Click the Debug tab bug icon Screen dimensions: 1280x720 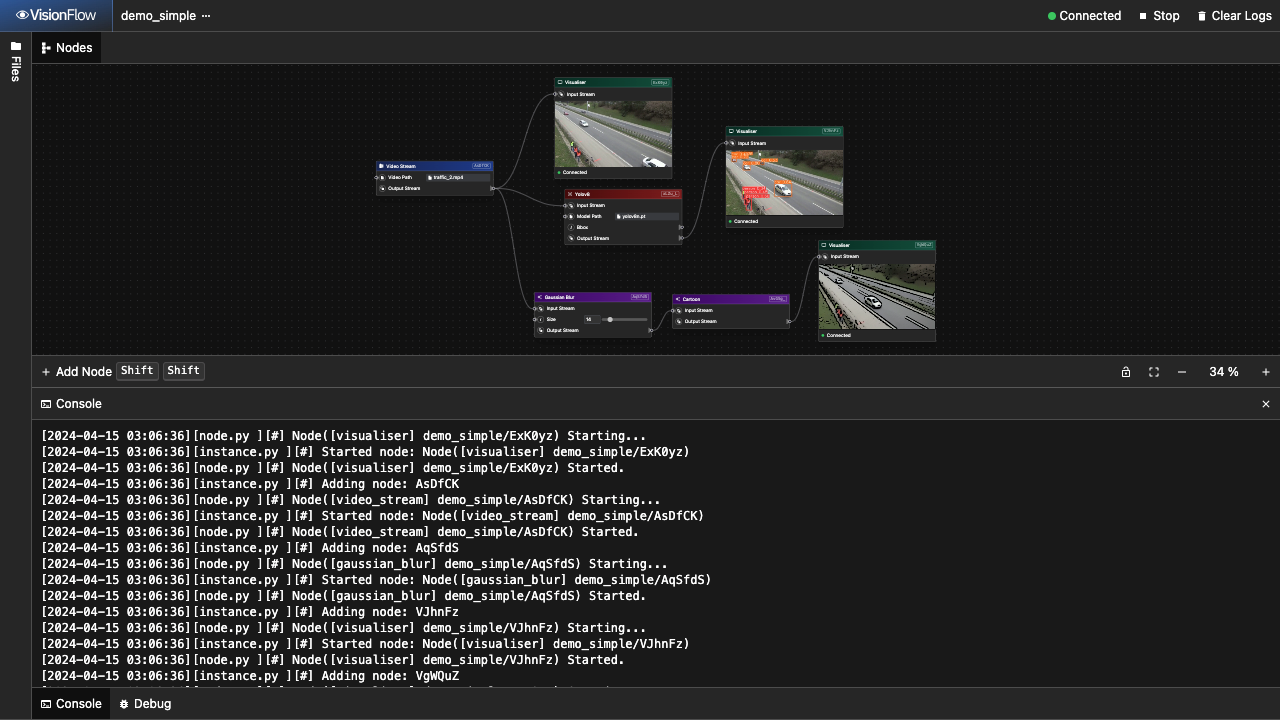point(124,704)
